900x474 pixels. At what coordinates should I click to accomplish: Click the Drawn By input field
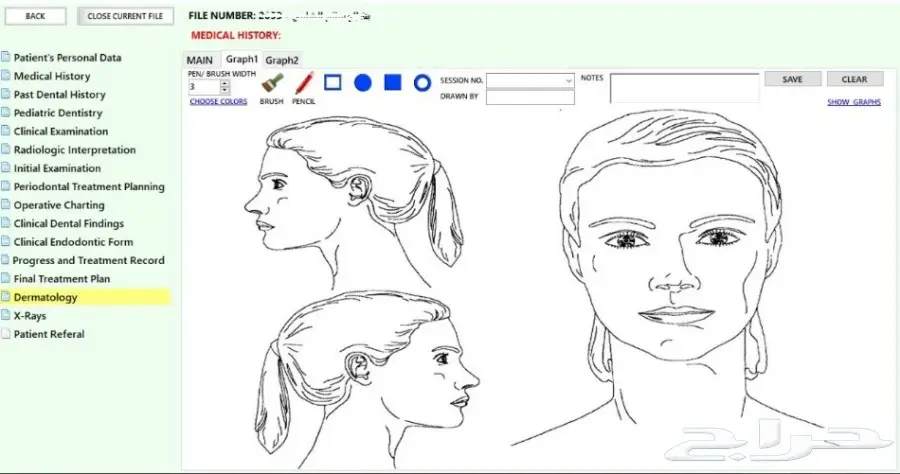tap(530, 97)
